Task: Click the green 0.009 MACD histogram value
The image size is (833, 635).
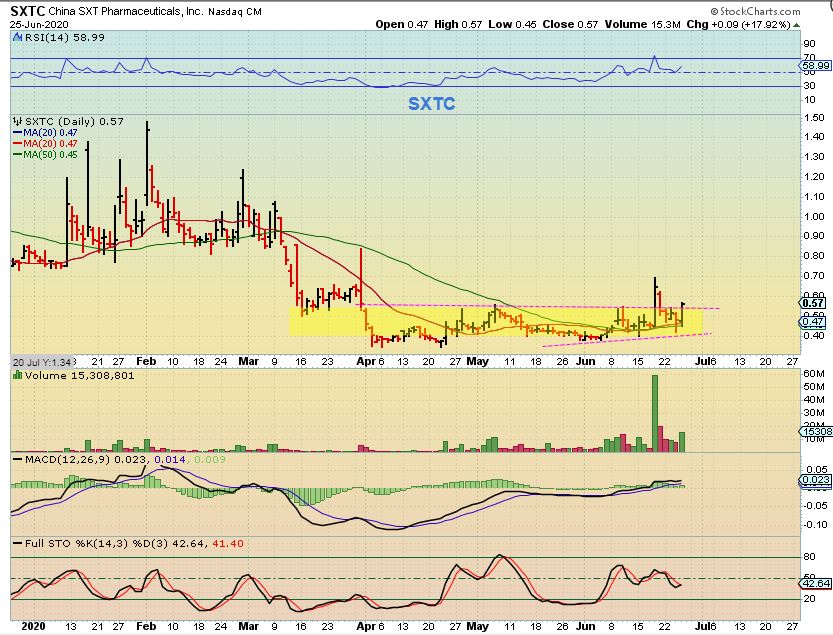Action: [210, 460]
